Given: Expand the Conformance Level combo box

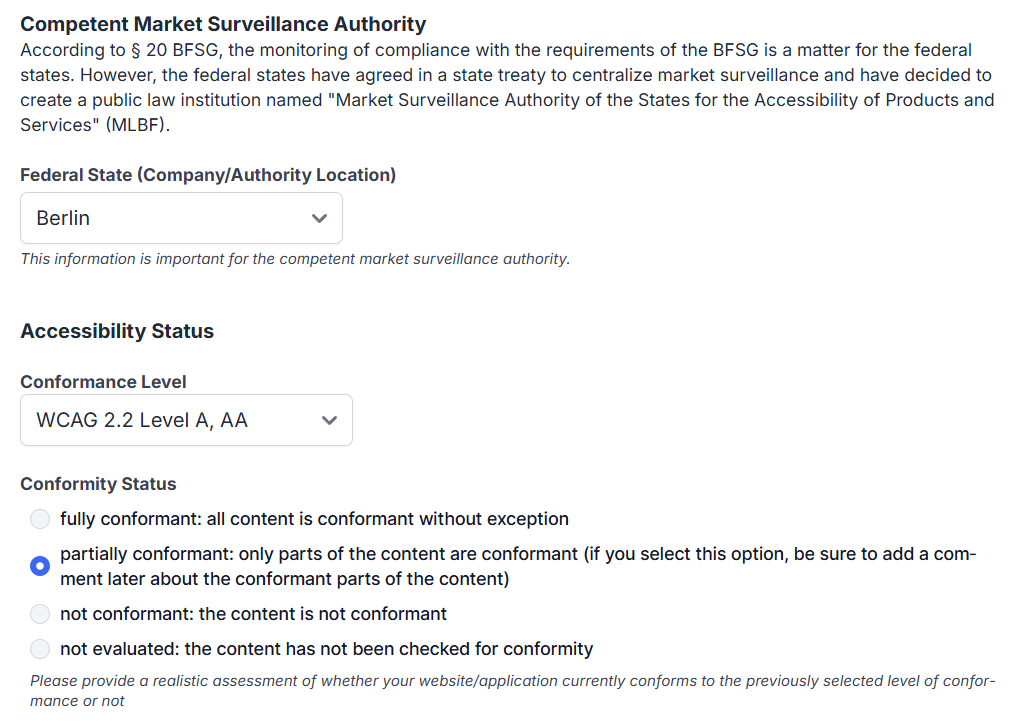Looking at the screenshot, I should 185,420.
